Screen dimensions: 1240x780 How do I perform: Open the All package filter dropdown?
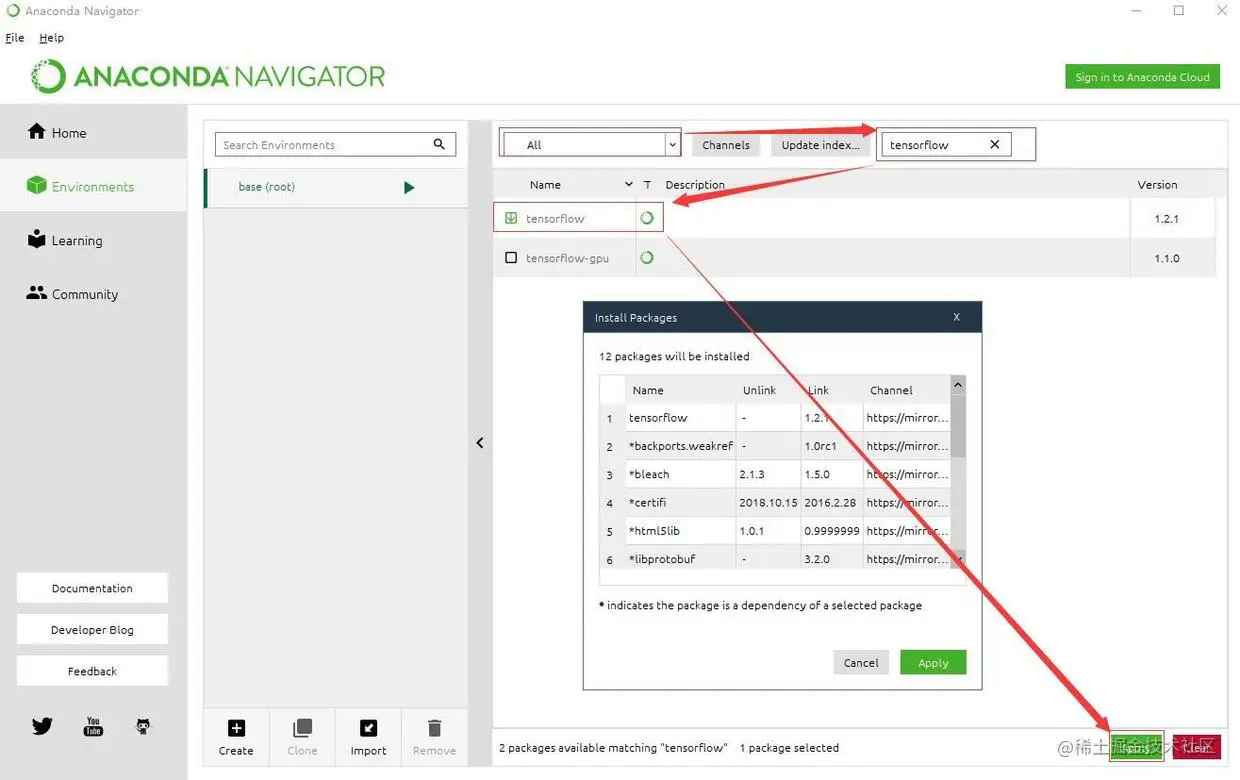[x=591, y=144]
